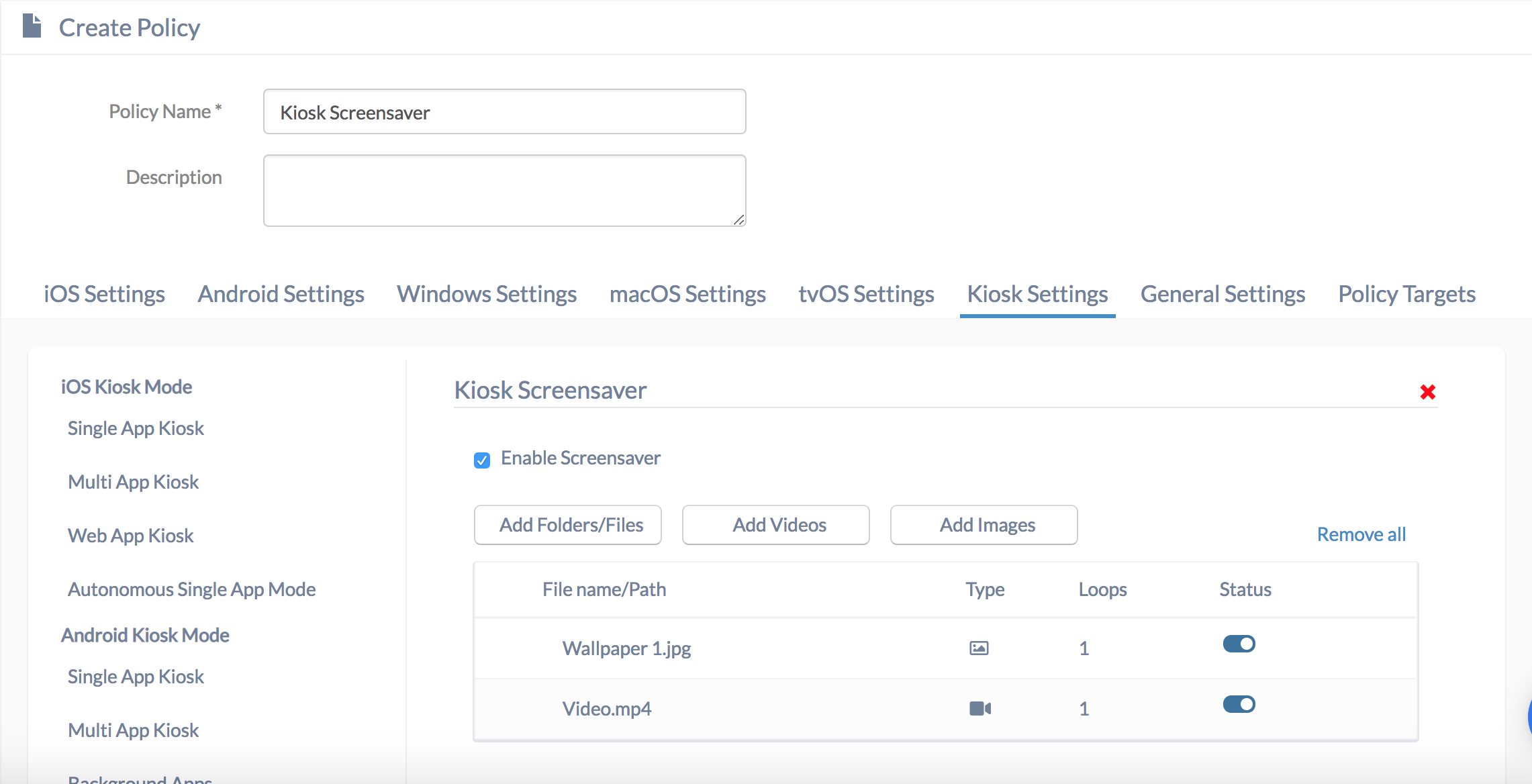This screenshot has width=1532, height=784.
Task: Focus the Policy Name input field
Action: click(505, 111)
